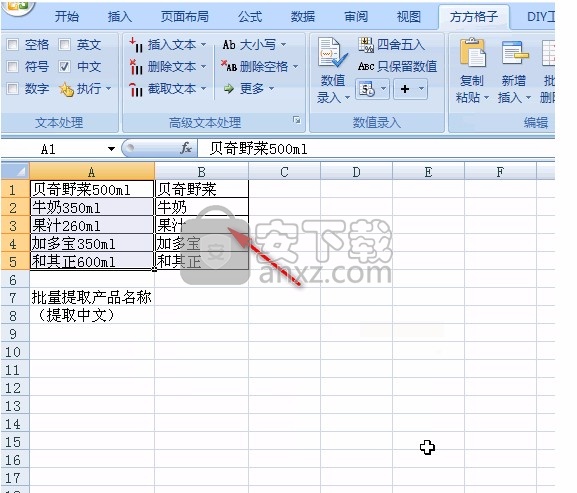The width and height of the screenshot is (577, 493).
Task: Click cell B1 containing 贝奇野菜
Action: click(202, 189)
